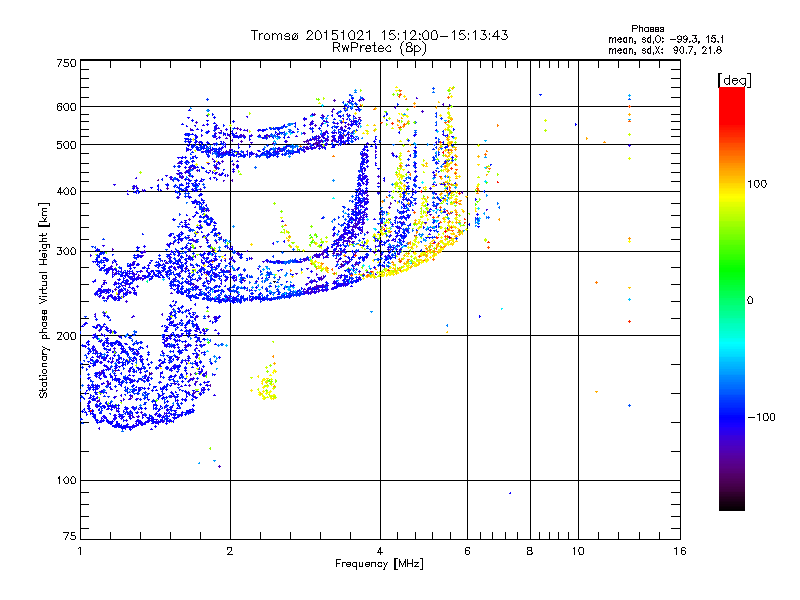This screenshot has width=800, height=600.
Task: Click the height-axis tick label "400"
Action: tap(66, 192)
